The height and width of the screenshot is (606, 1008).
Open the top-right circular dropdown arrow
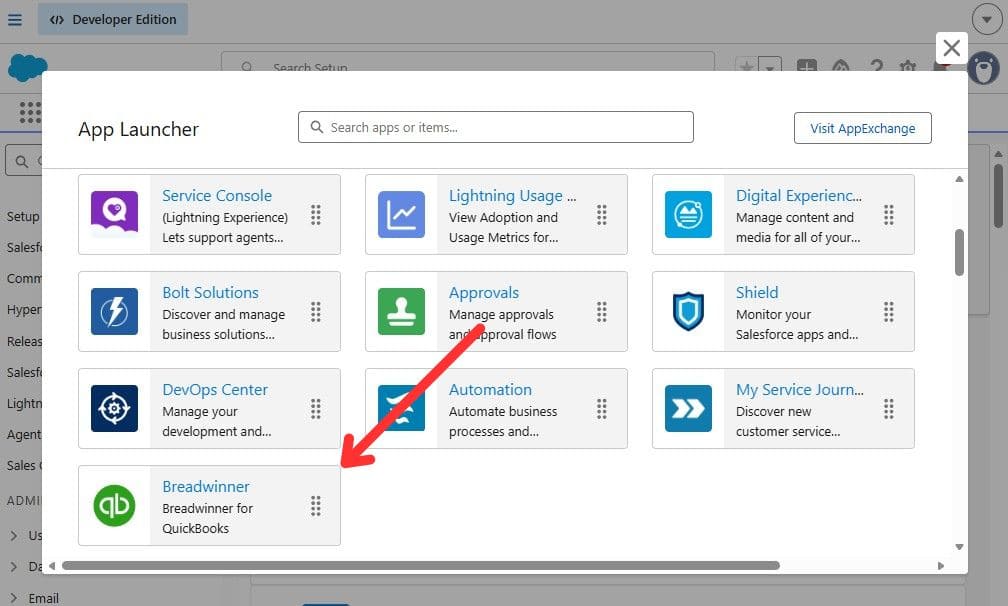point(987,19)
